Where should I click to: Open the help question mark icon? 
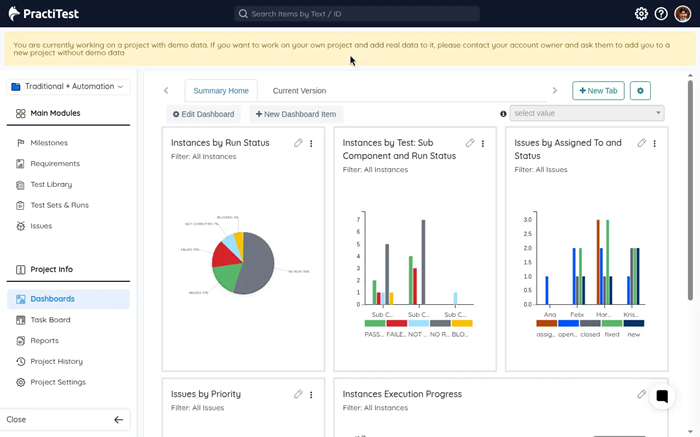(661, 14)
